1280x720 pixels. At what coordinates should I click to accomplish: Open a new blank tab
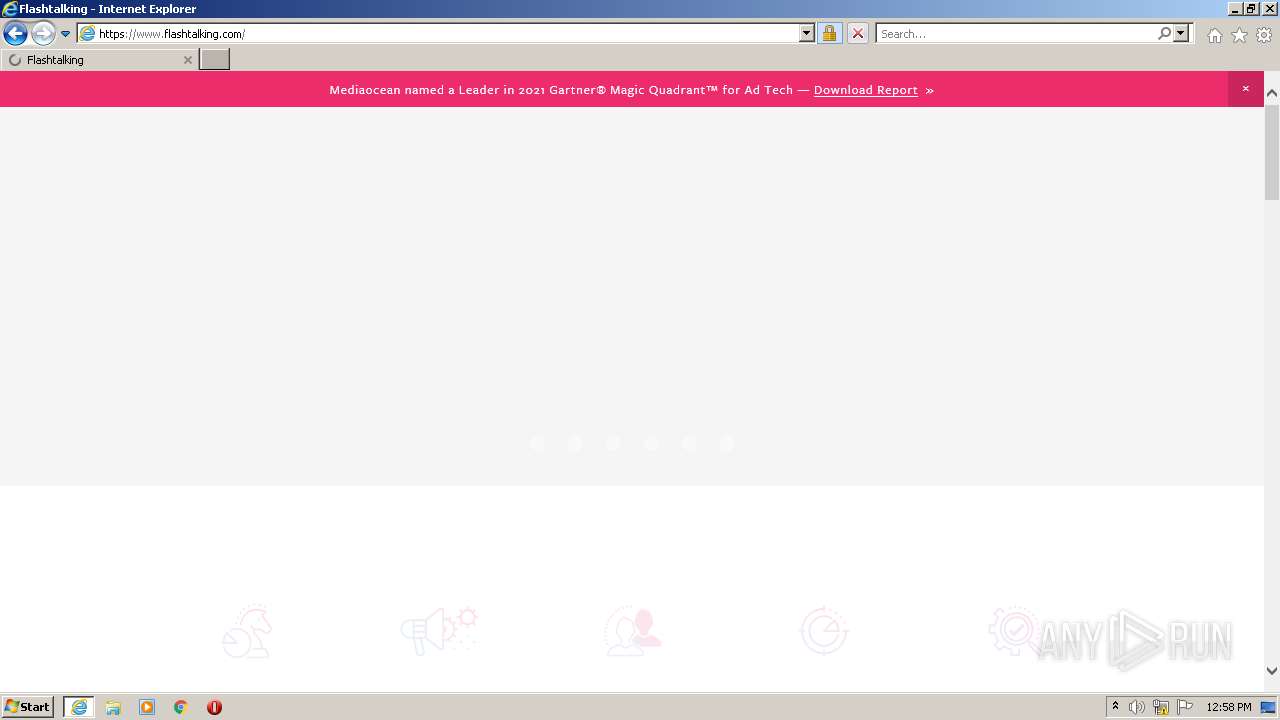[x=215, y=60]
